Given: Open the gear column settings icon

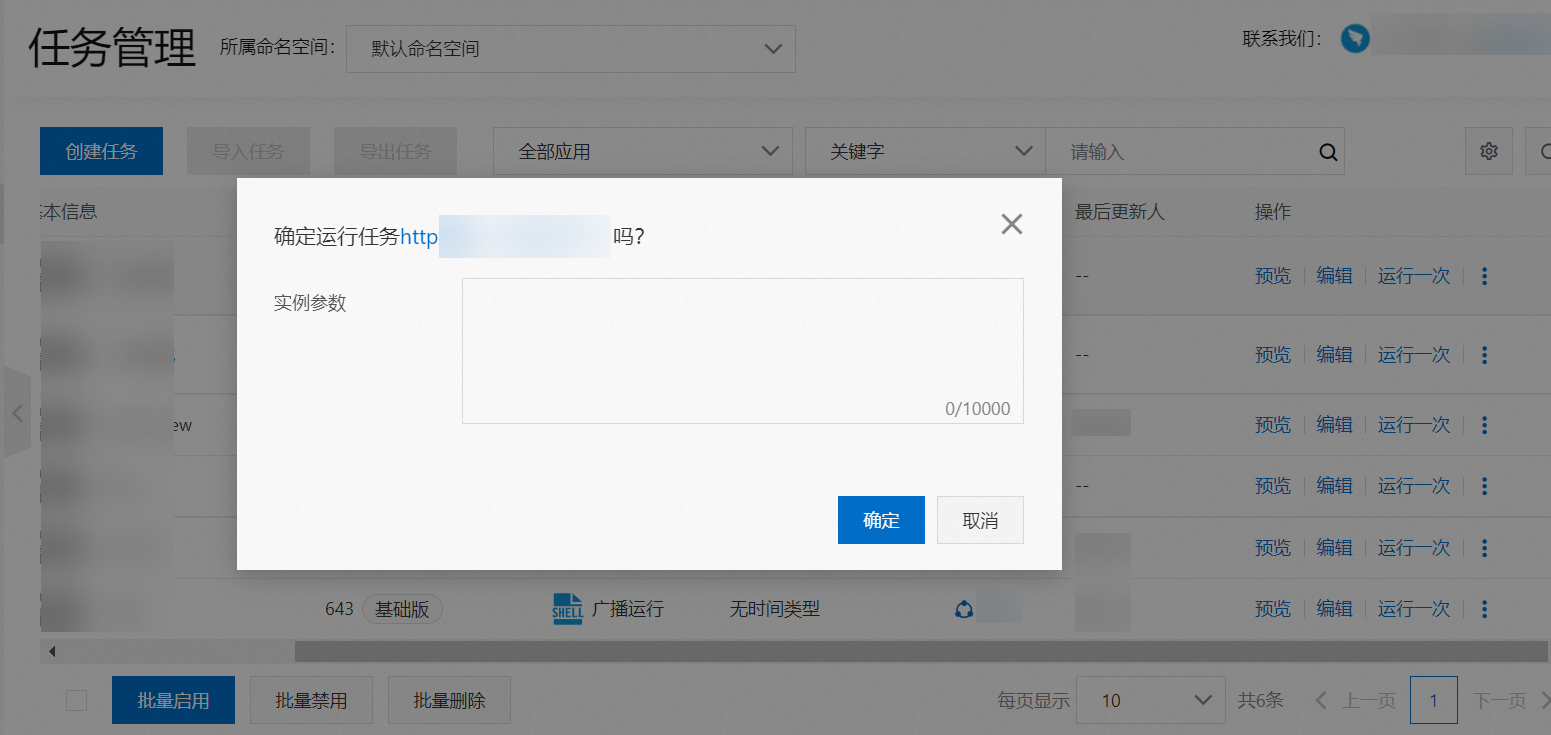Looking at the screenshot, I should coord(1489,151).
